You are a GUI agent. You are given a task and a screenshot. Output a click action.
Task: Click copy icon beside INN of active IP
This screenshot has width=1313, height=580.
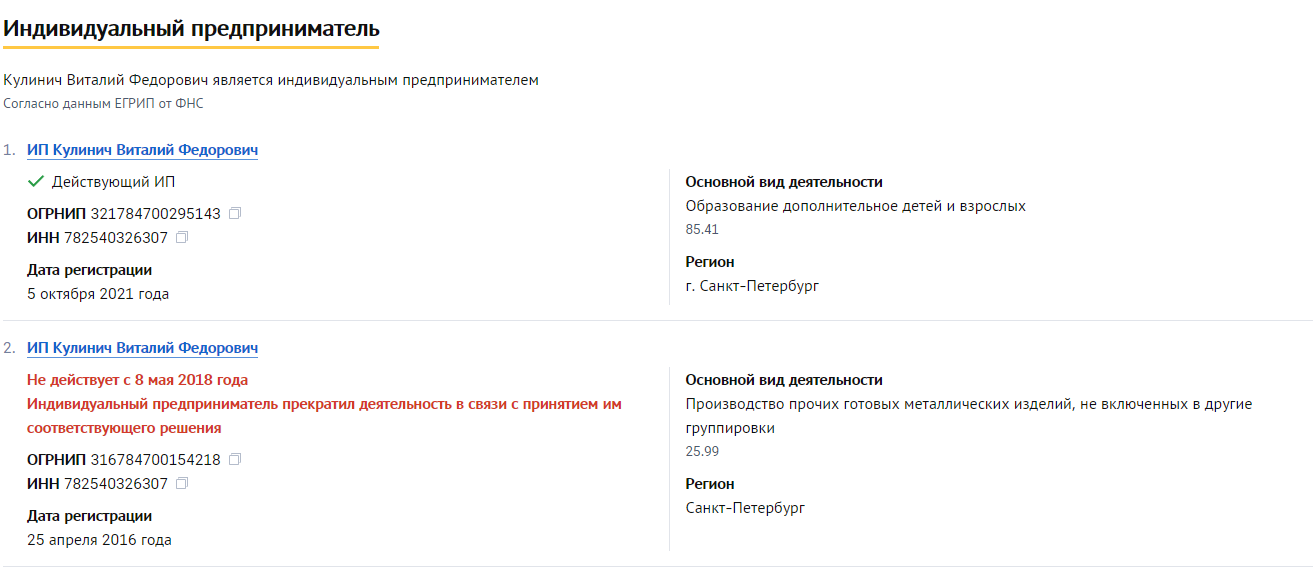pyautogui.click(x=182, y=238)
